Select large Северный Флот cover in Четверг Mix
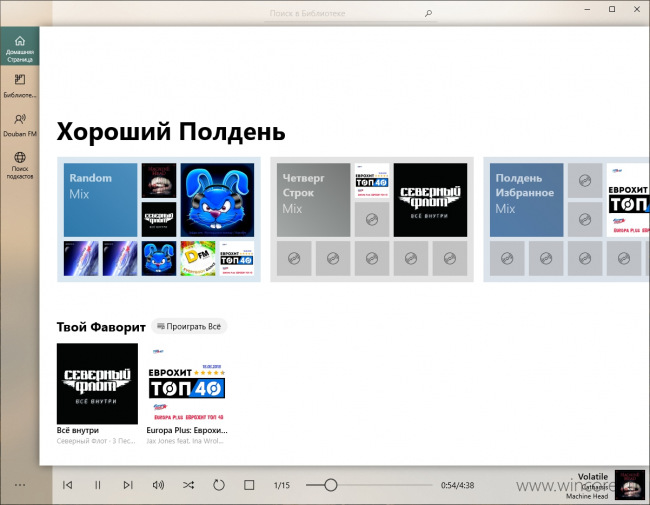The image size is (650, 505). (430, 200)
